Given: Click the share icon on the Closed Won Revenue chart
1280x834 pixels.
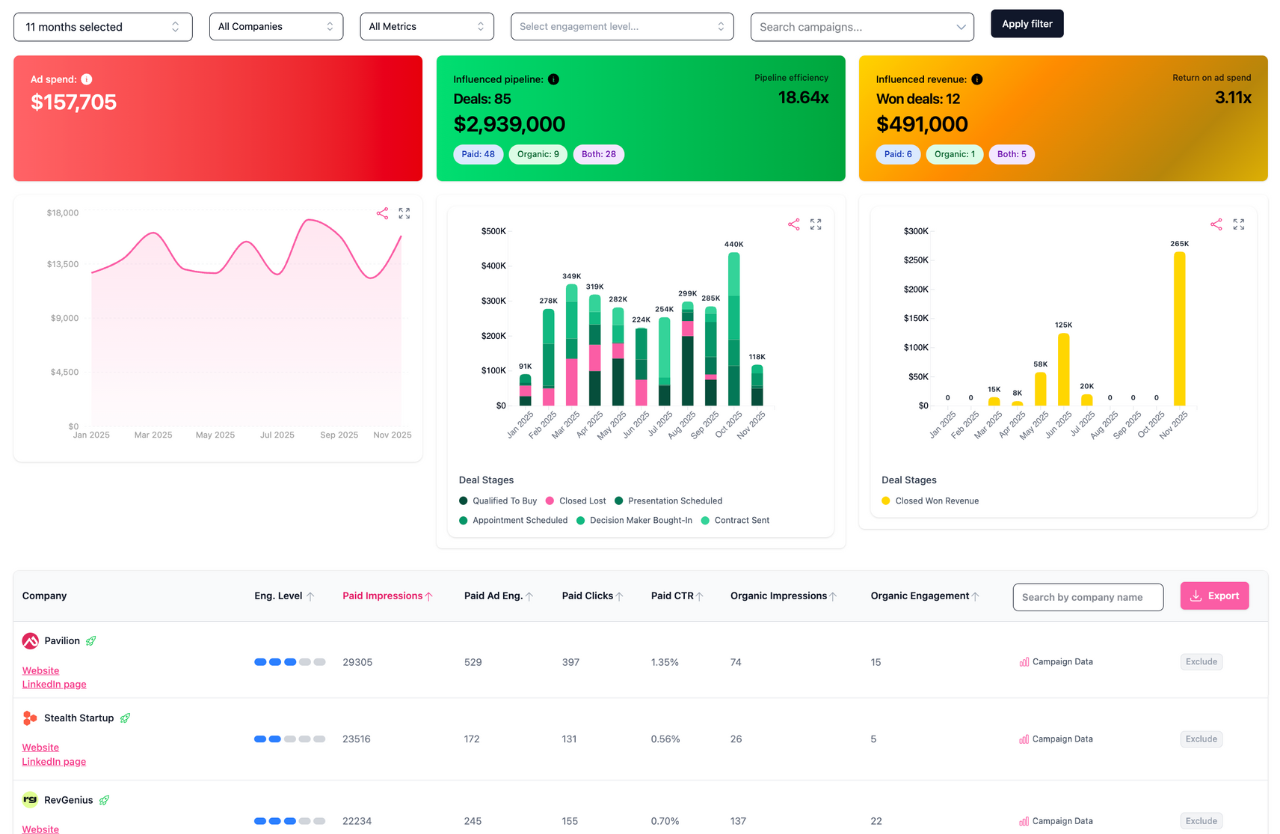Looking at the screenshot, I should [x=1216, y=224].
